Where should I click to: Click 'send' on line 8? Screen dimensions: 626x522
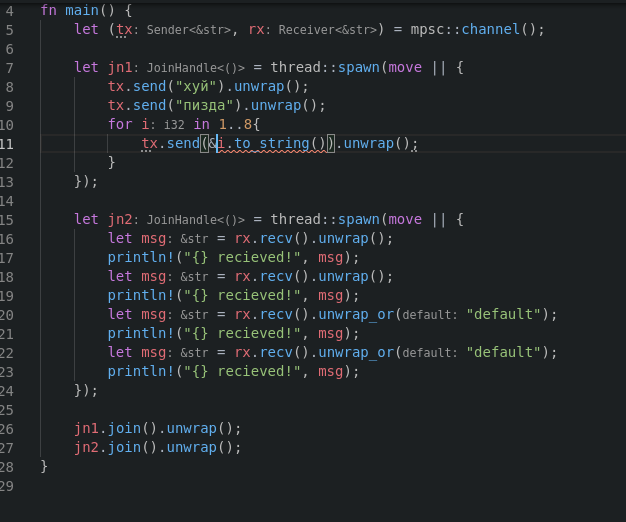pos(149,86)
